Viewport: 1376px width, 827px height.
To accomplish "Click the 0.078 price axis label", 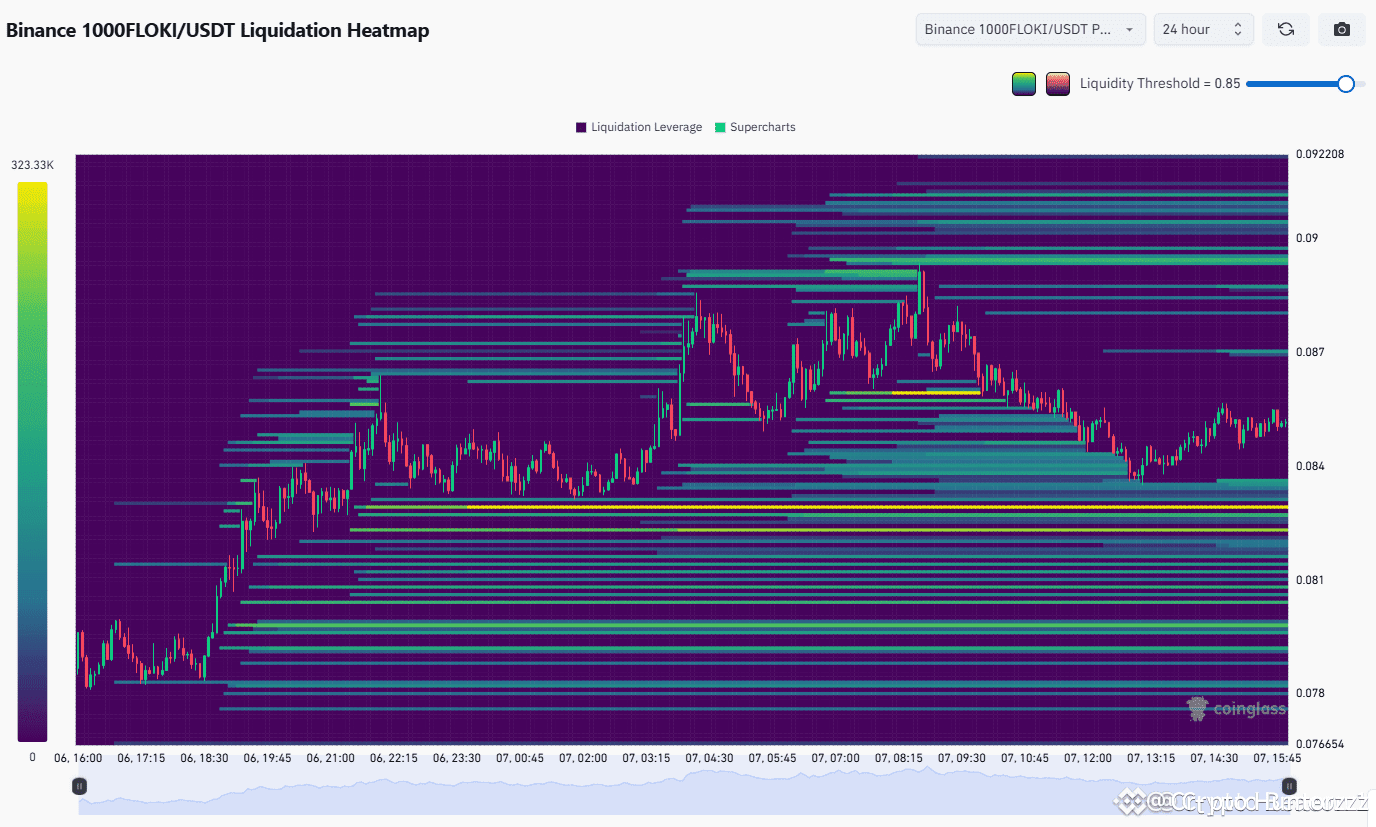I will (1310, 693).
